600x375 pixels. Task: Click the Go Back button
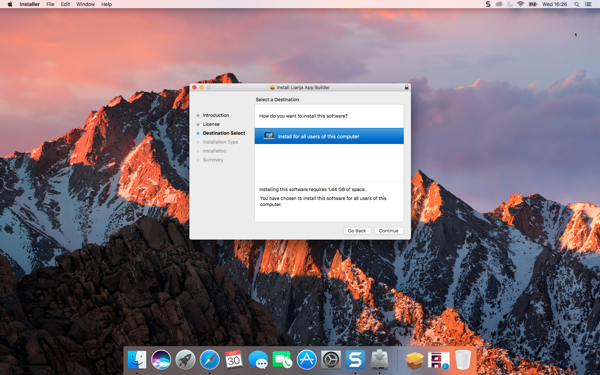pos(357,231)
